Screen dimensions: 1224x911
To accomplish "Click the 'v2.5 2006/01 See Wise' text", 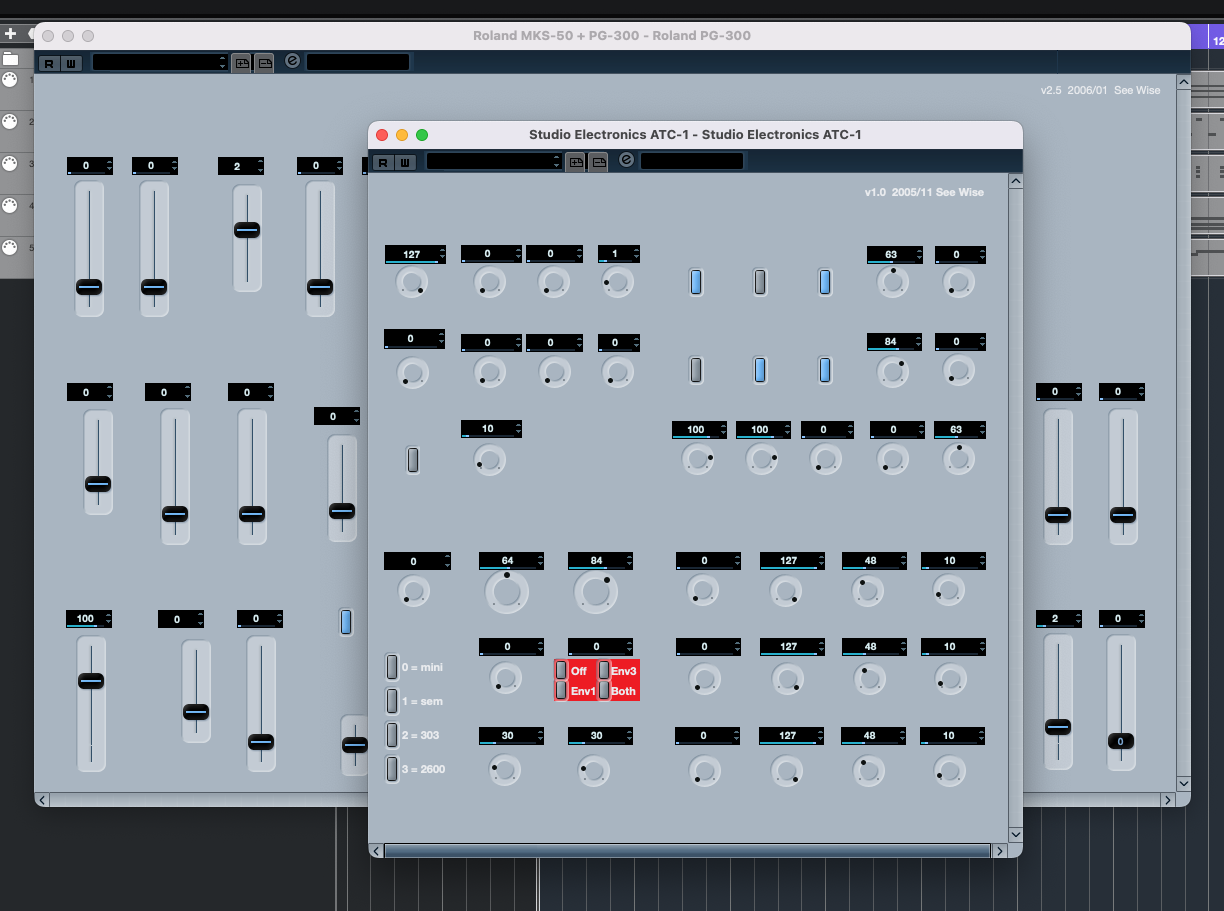I will coord(1100,90).
